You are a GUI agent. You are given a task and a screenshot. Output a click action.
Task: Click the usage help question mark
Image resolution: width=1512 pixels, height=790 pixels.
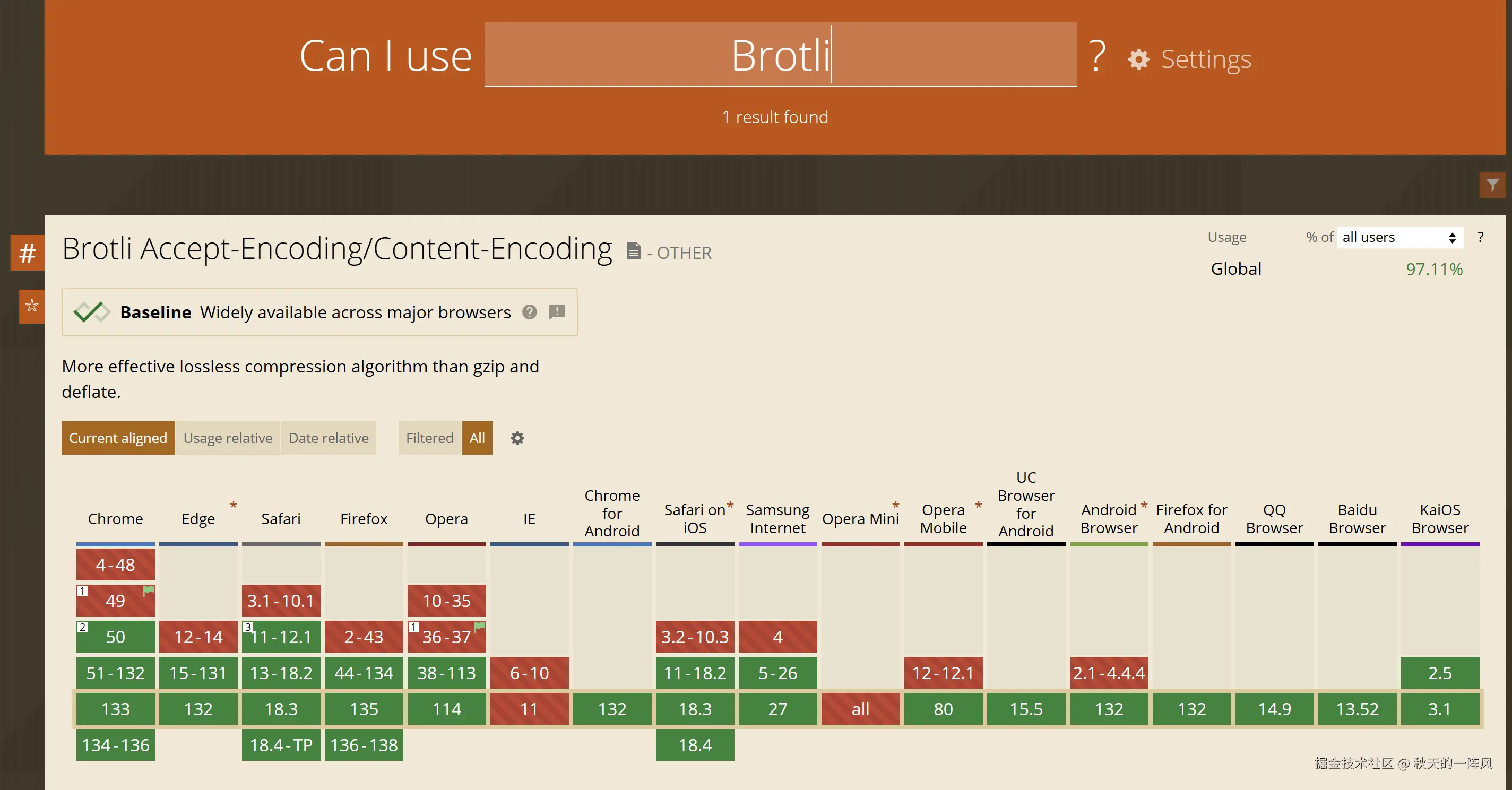(1480, 237)
